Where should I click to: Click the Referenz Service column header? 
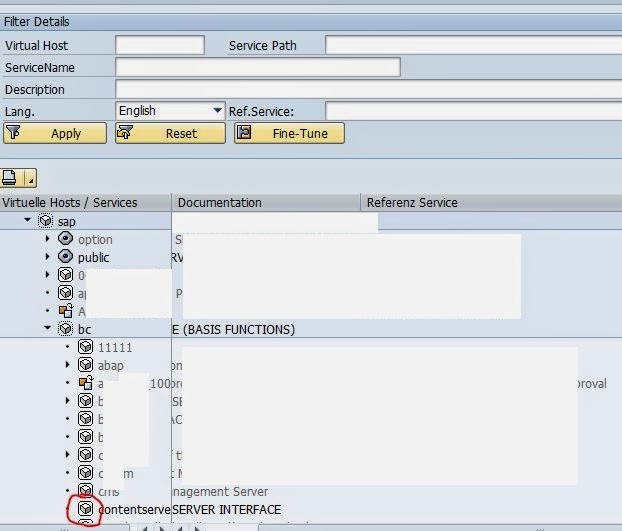(x=491, y=203)
